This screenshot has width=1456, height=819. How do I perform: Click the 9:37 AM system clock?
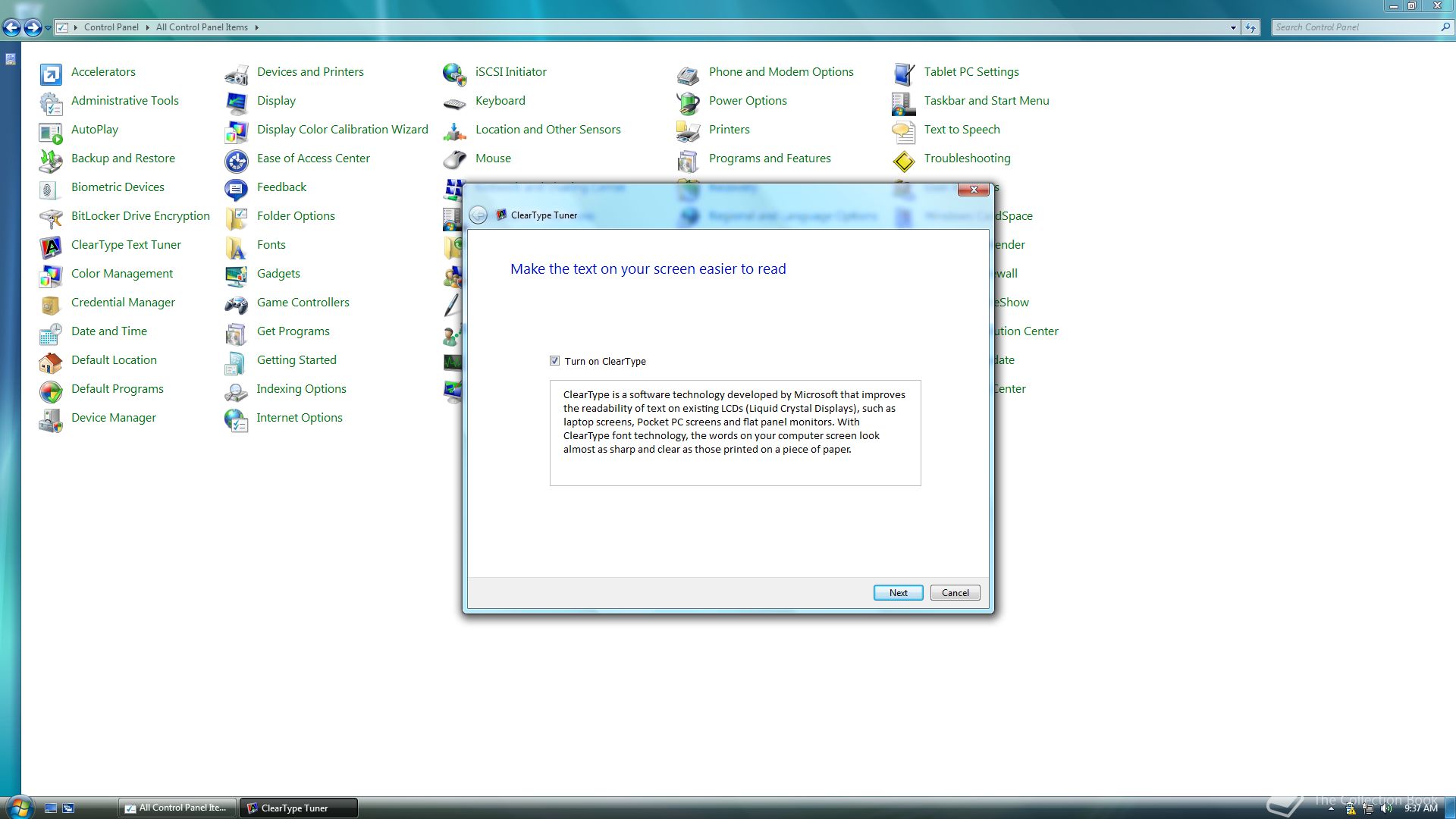[x=1420, y=808]
